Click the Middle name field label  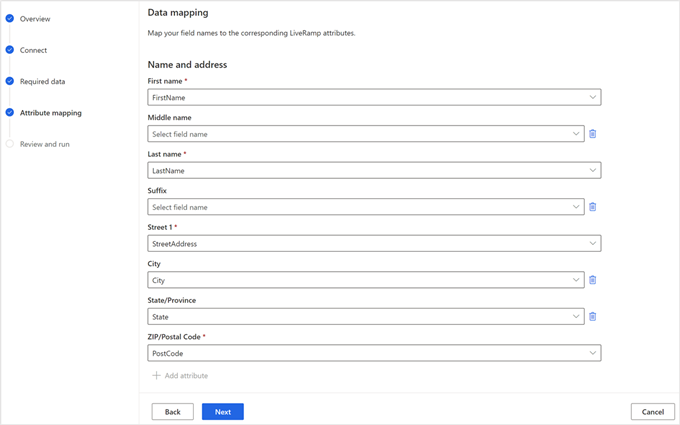(169, 118)
